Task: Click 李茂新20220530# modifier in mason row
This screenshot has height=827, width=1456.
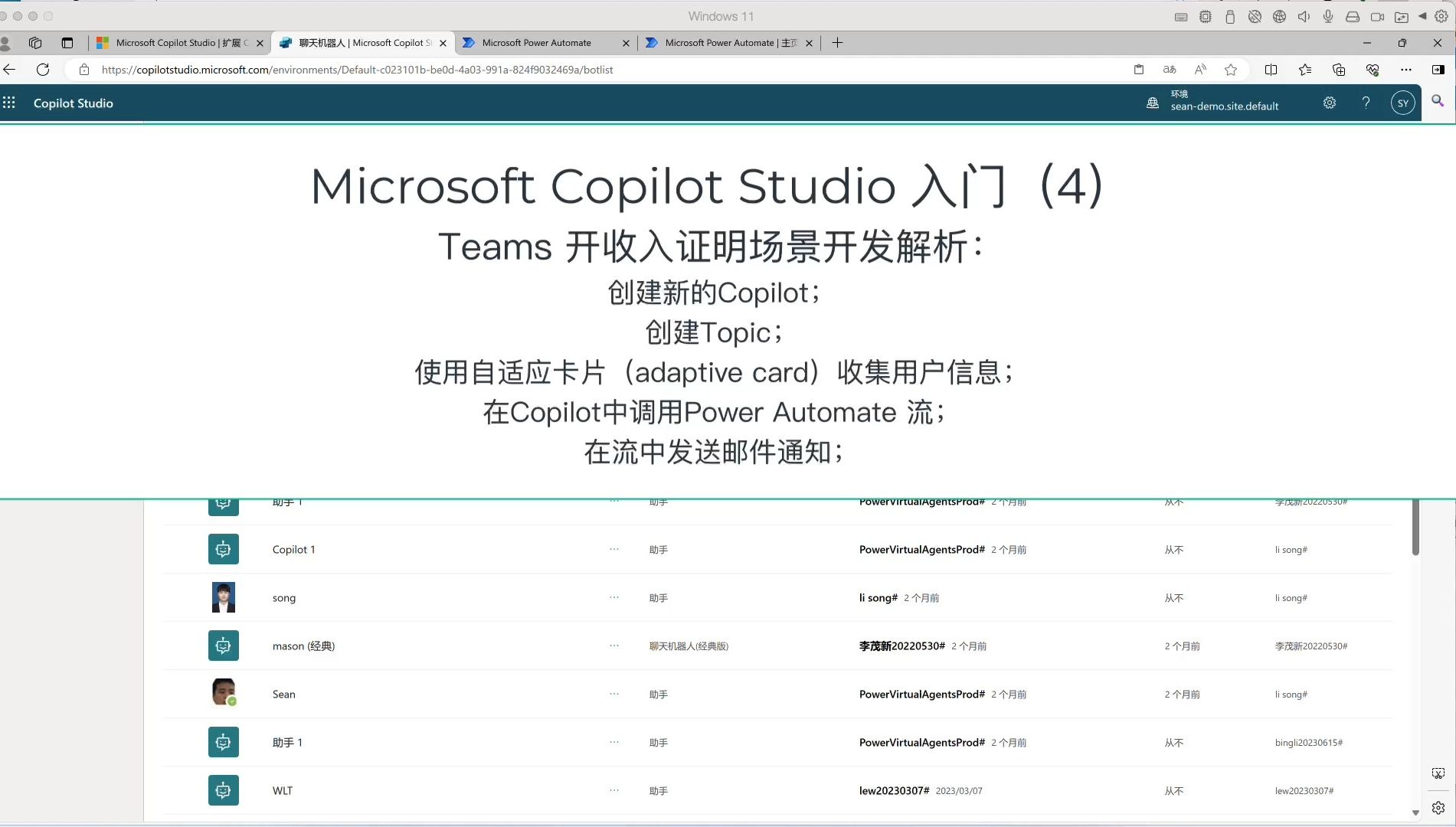Action: (x=902, y=646)
